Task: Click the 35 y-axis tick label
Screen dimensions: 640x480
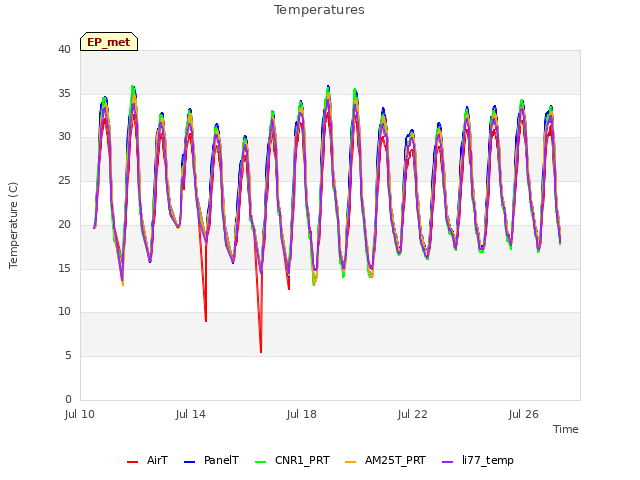Action: 64,93
